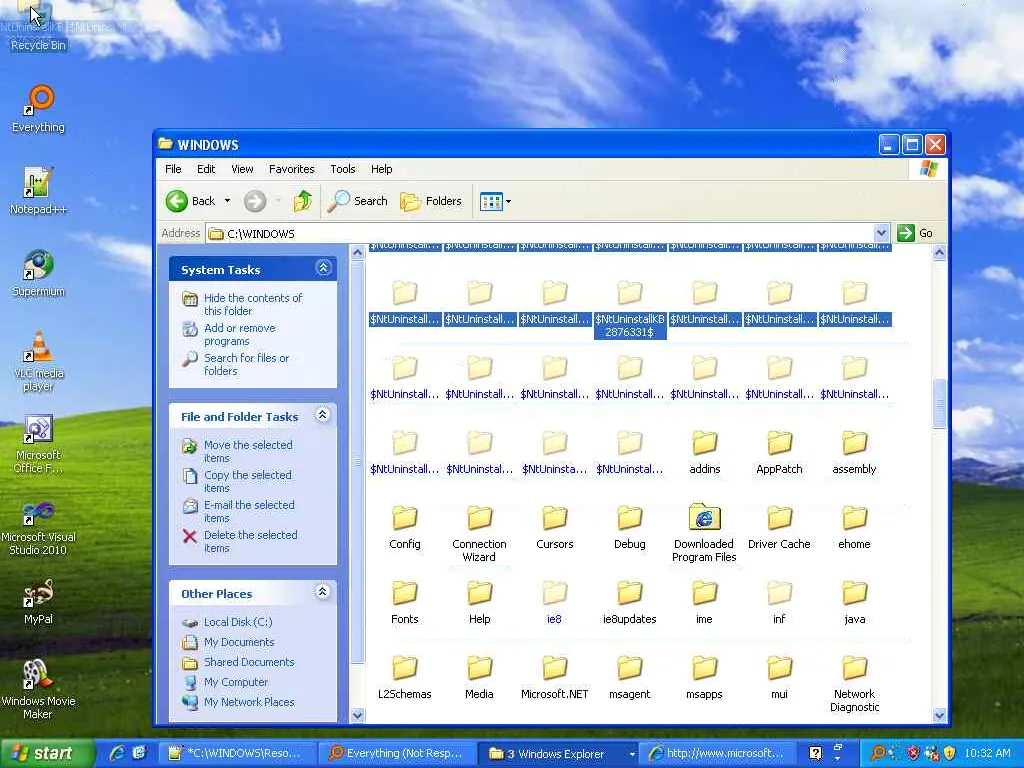Click the green Go button
Image resolution: width=1024 pixels, height=768 pixels.
tap(915, 233)
